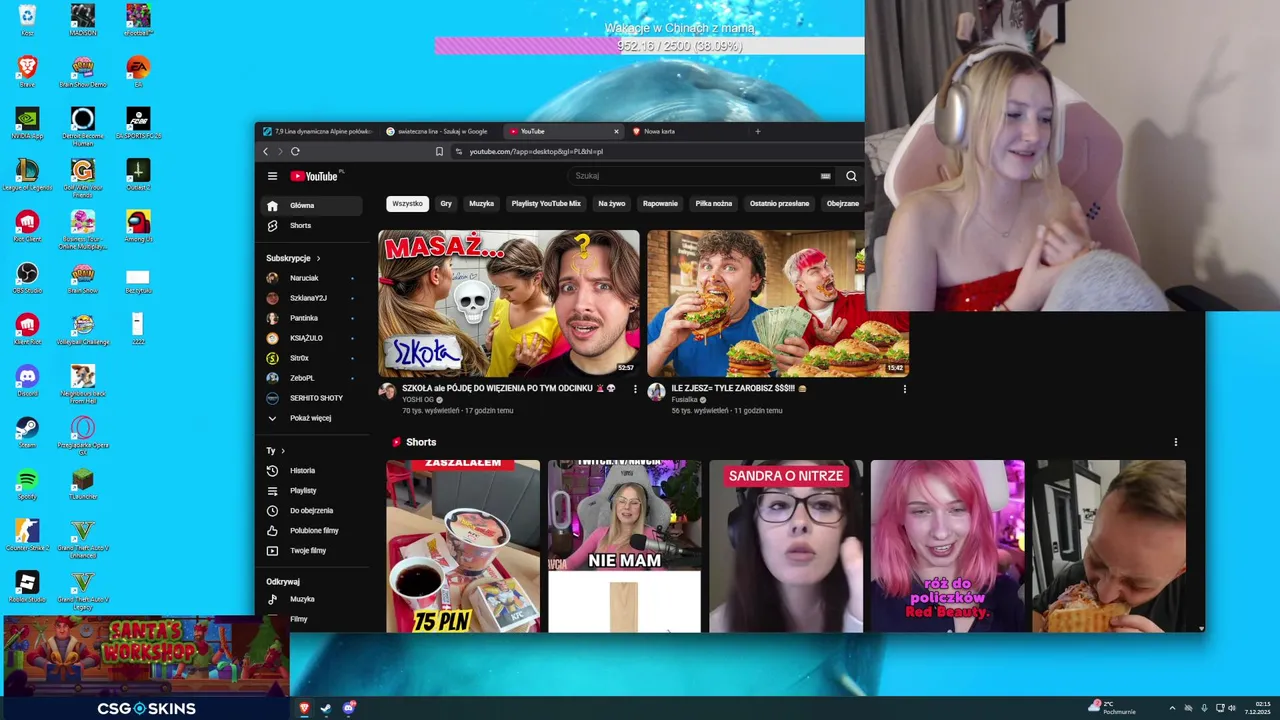Click the YouTube logo in the header

pos(316,176)
